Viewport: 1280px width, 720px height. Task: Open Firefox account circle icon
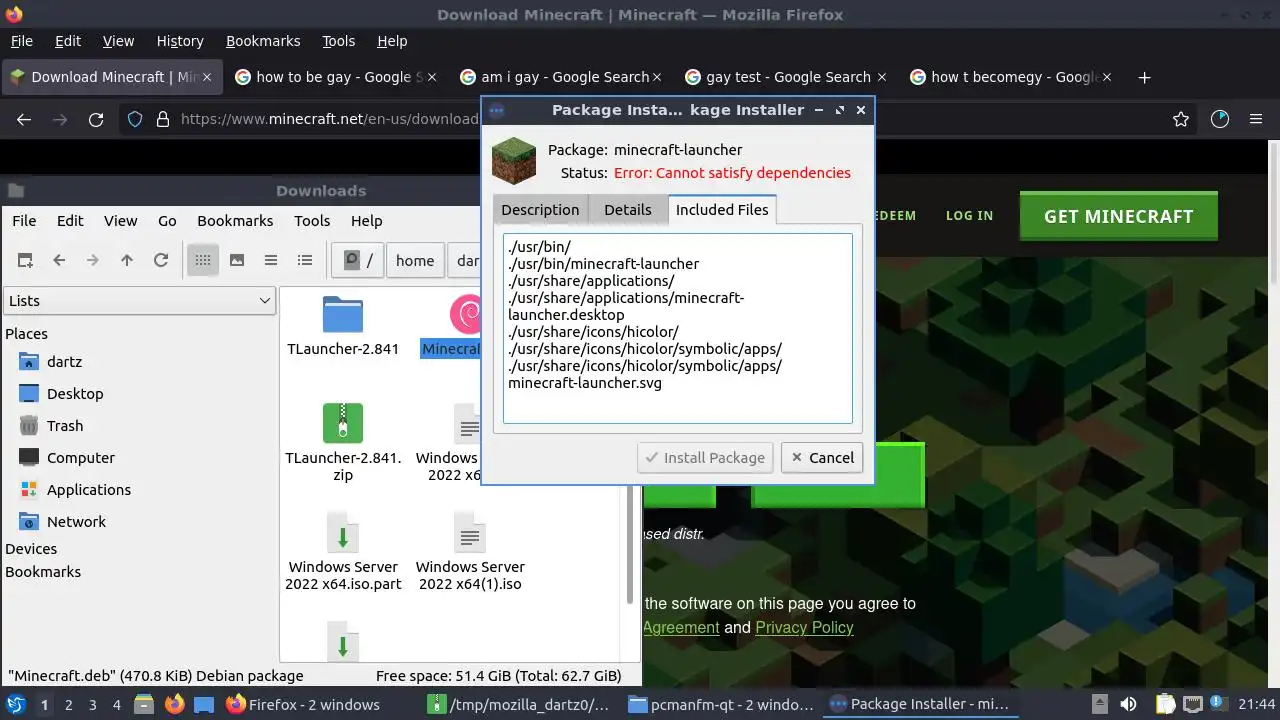point(1219,119)
